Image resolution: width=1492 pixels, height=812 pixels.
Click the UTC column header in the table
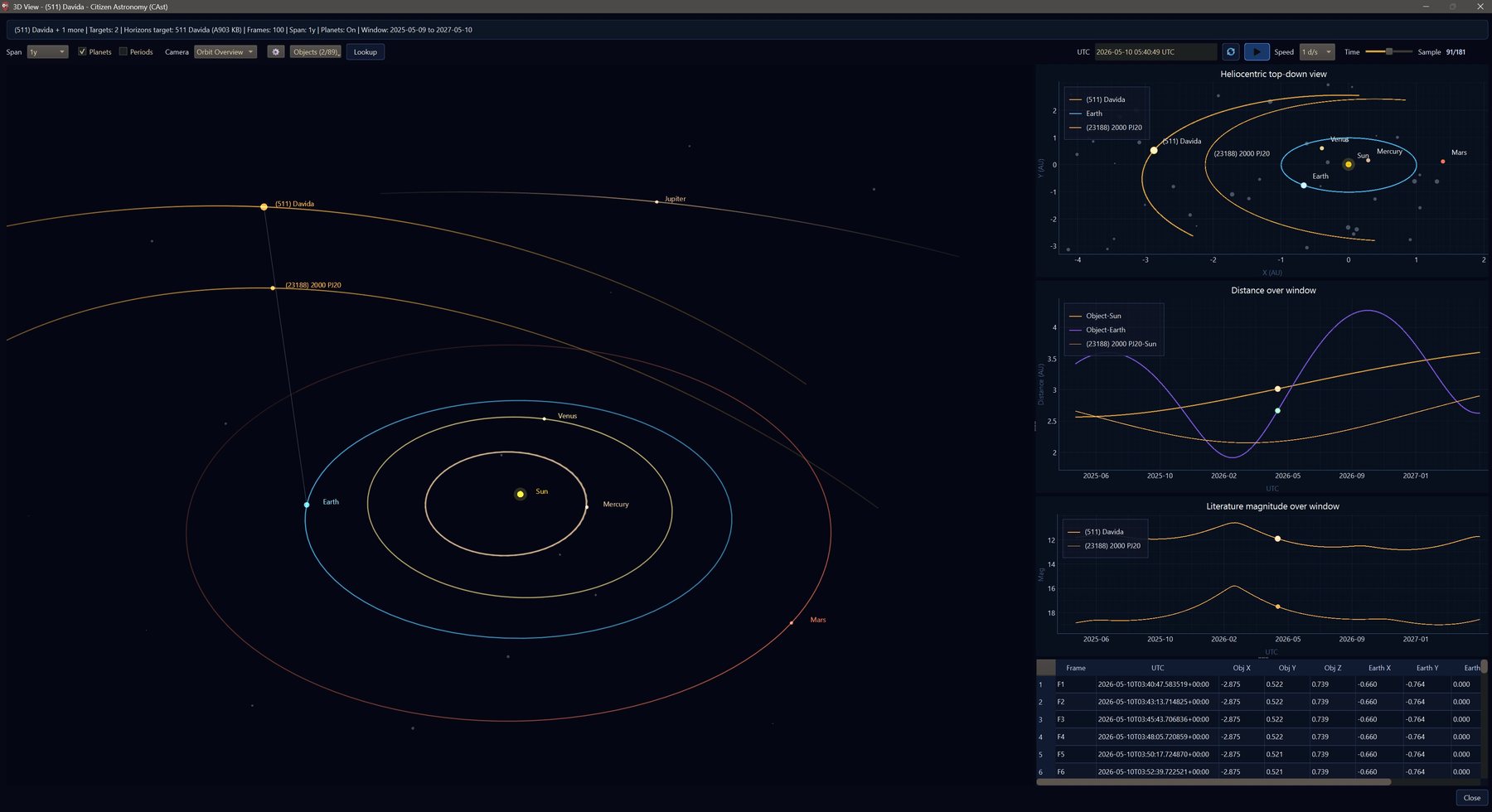pyautogui.click(x=1157, y=668)
